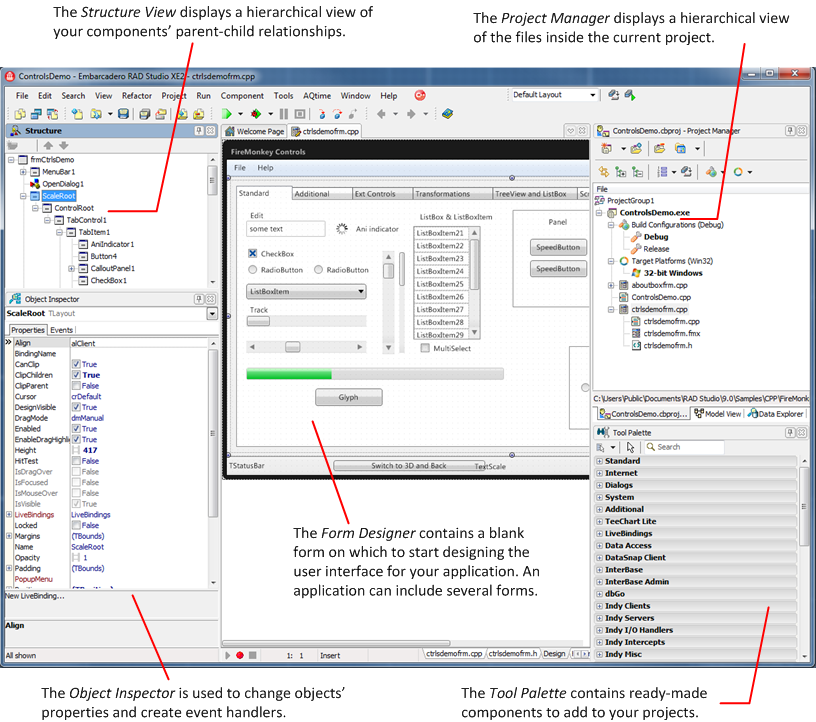Enable the MultiSelect checkbox
Viewport: 816px width, 722px height.
425,348
